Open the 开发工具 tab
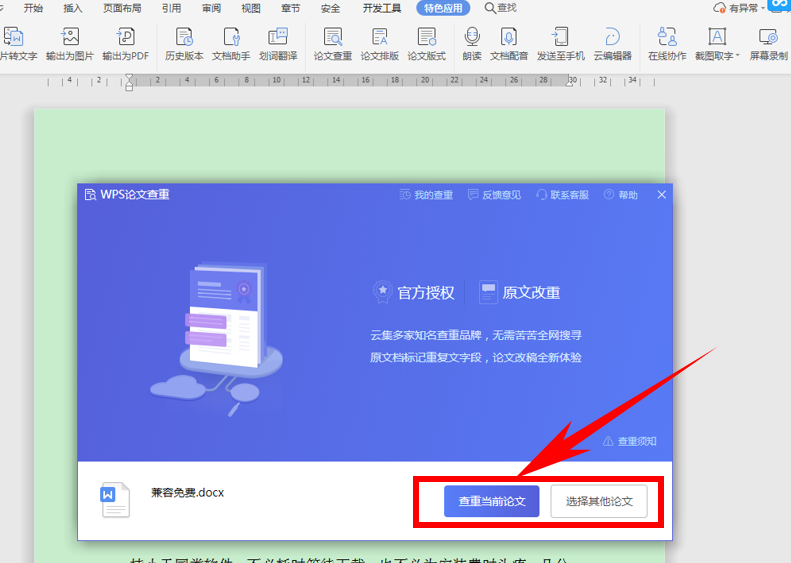The width and height of the screenshot is (791, 563). pos(382,8)
